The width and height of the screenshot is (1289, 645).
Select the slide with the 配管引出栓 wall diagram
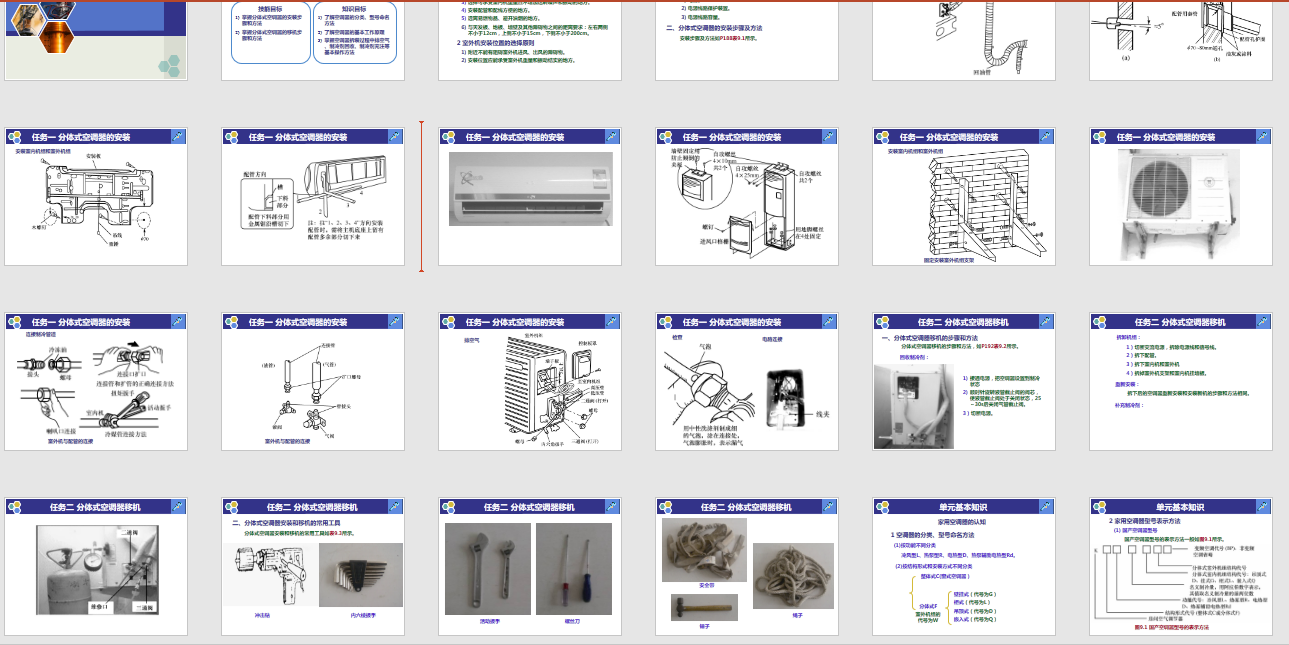pyautogui.click(x=1181, y=40)
